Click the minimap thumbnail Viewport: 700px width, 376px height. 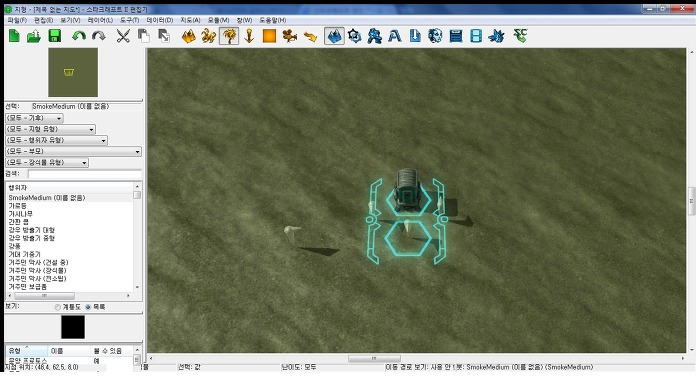(x=73, y=72)
